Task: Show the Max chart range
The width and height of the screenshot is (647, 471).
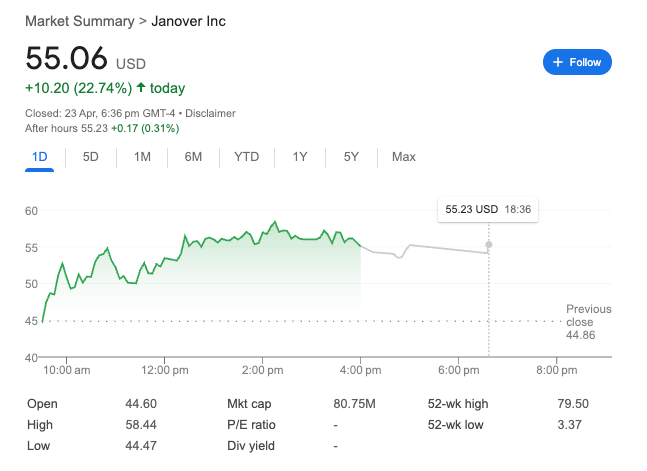Action: pos(404,157)
